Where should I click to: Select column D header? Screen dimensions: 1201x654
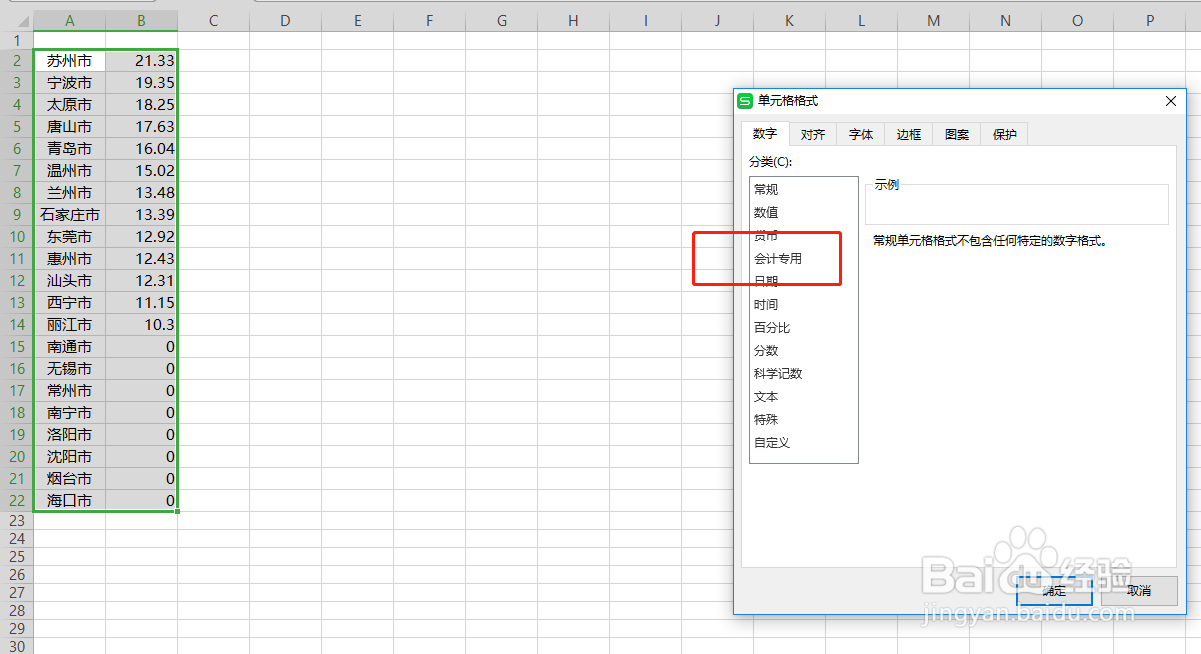tap(285, 20)
